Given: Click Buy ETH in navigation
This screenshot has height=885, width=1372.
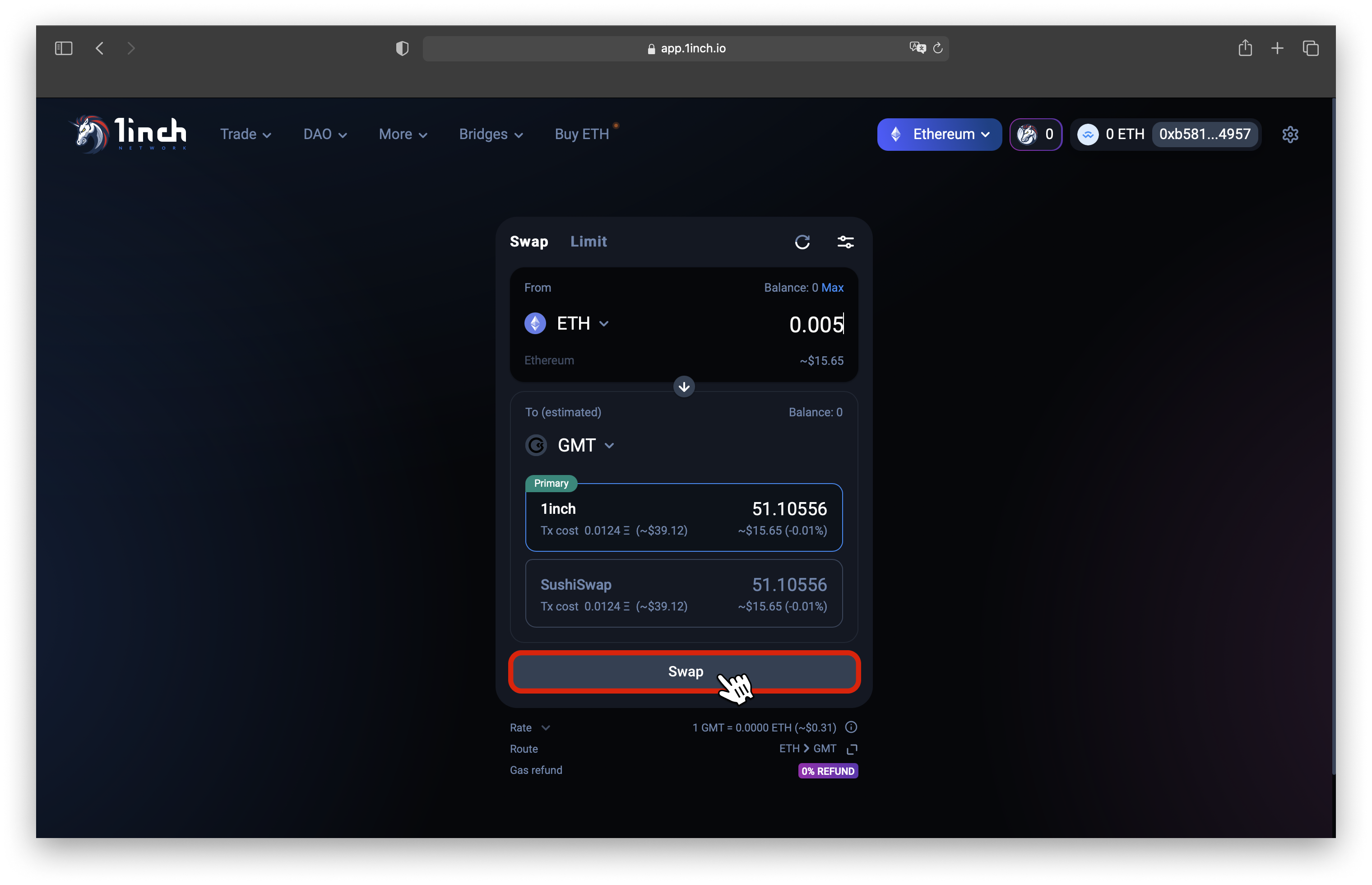Looking at the screenshot, I should pos(582,134).
